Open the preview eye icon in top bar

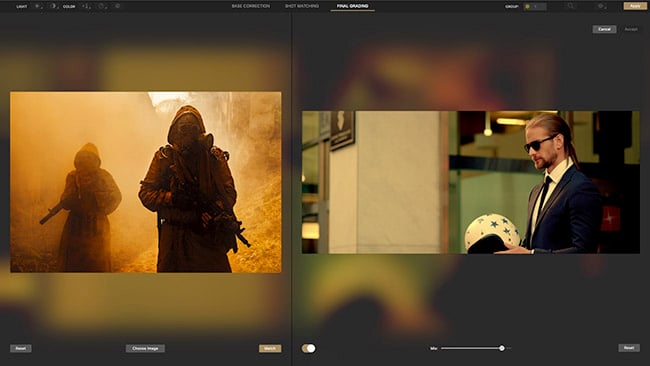tap(601, 6)
